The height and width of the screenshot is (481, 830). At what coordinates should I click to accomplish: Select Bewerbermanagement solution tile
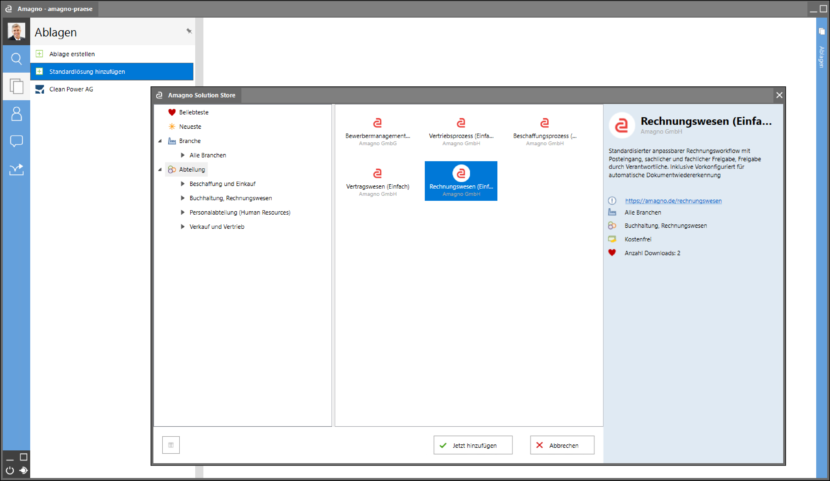[x=377, y=131]
